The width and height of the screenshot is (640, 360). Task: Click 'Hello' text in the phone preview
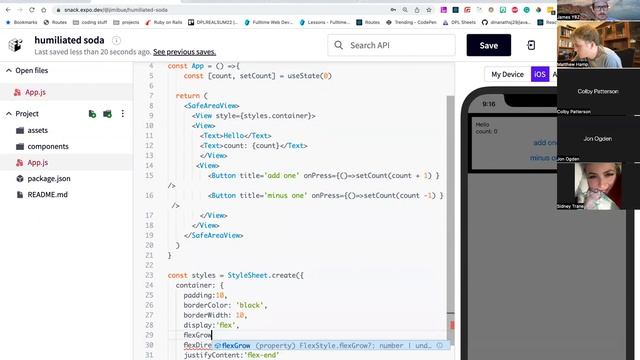click(x=482, y=124)
